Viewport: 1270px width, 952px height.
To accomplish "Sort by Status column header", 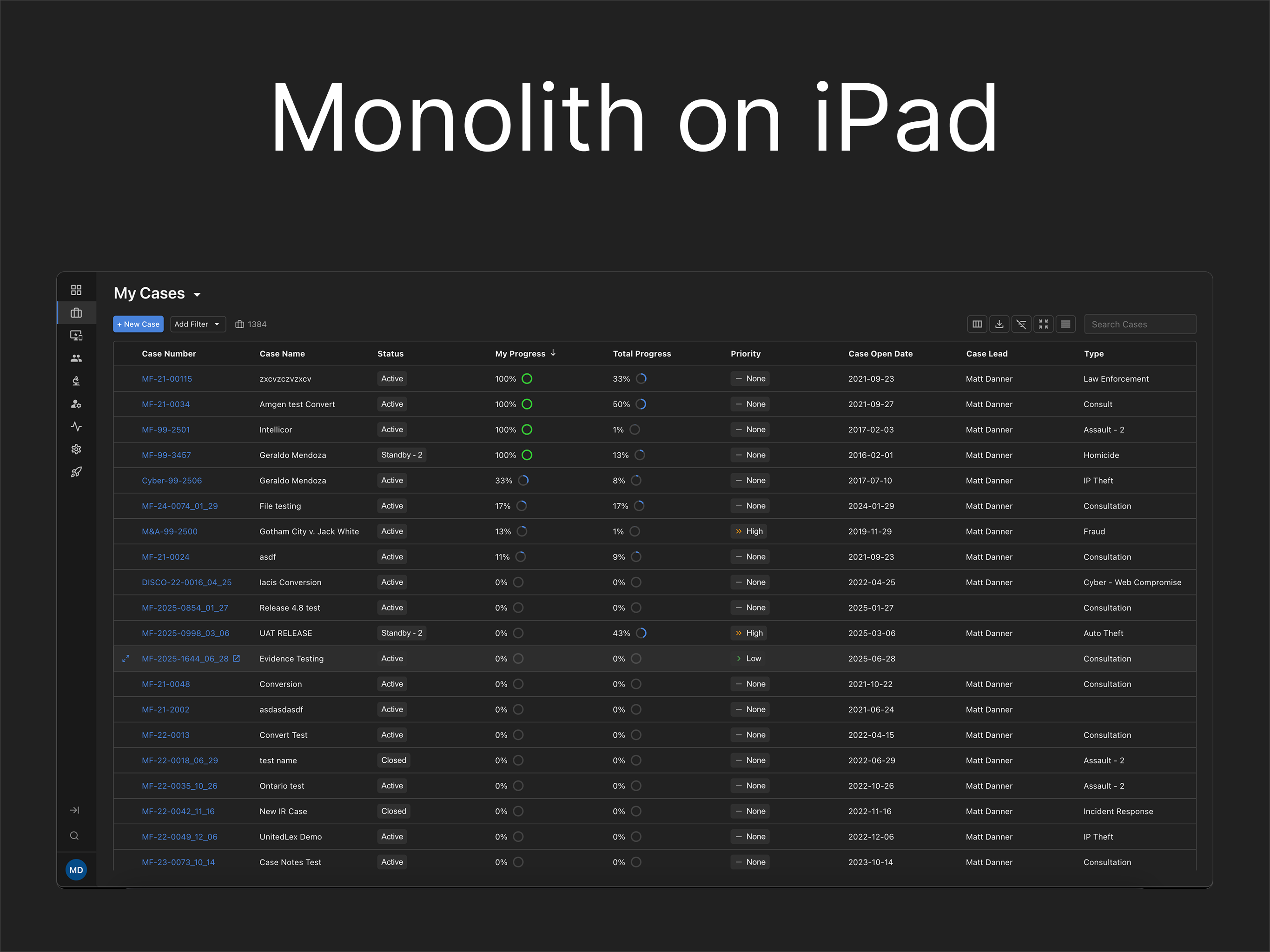I will pyautogui.click(x=390, y=354).
